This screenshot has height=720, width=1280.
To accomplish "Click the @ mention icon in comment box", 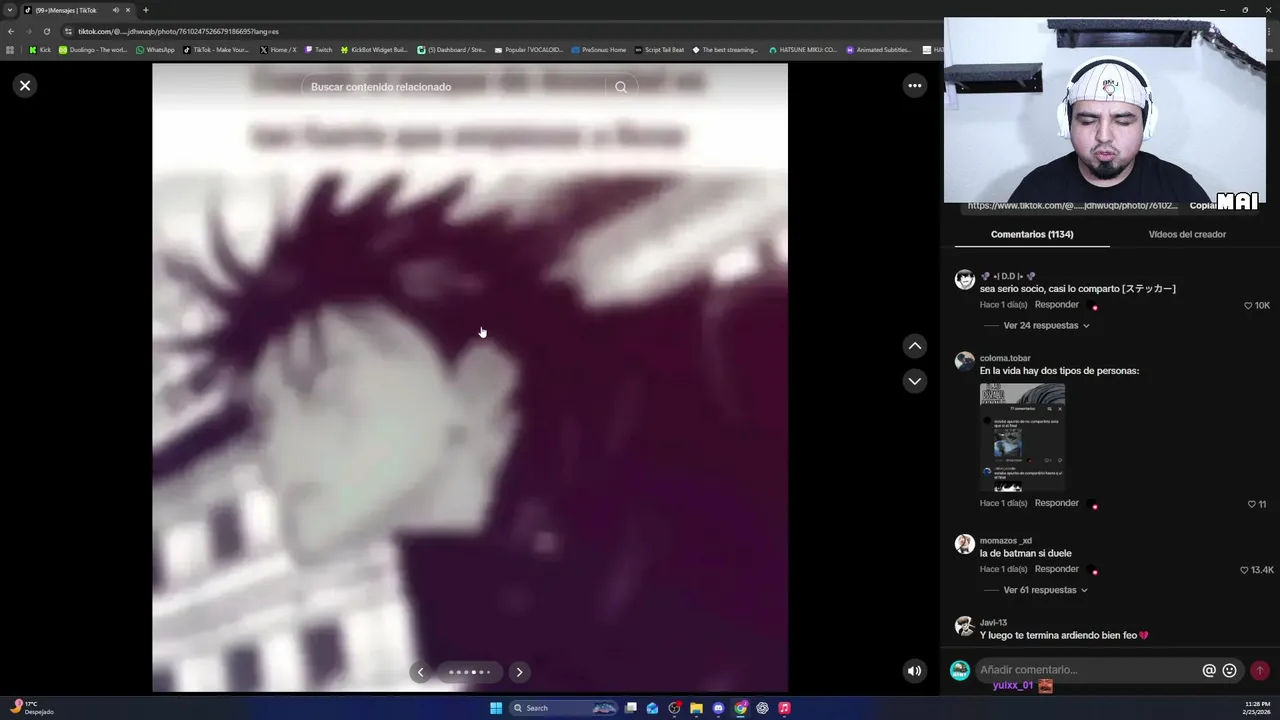I will 1209,670.
